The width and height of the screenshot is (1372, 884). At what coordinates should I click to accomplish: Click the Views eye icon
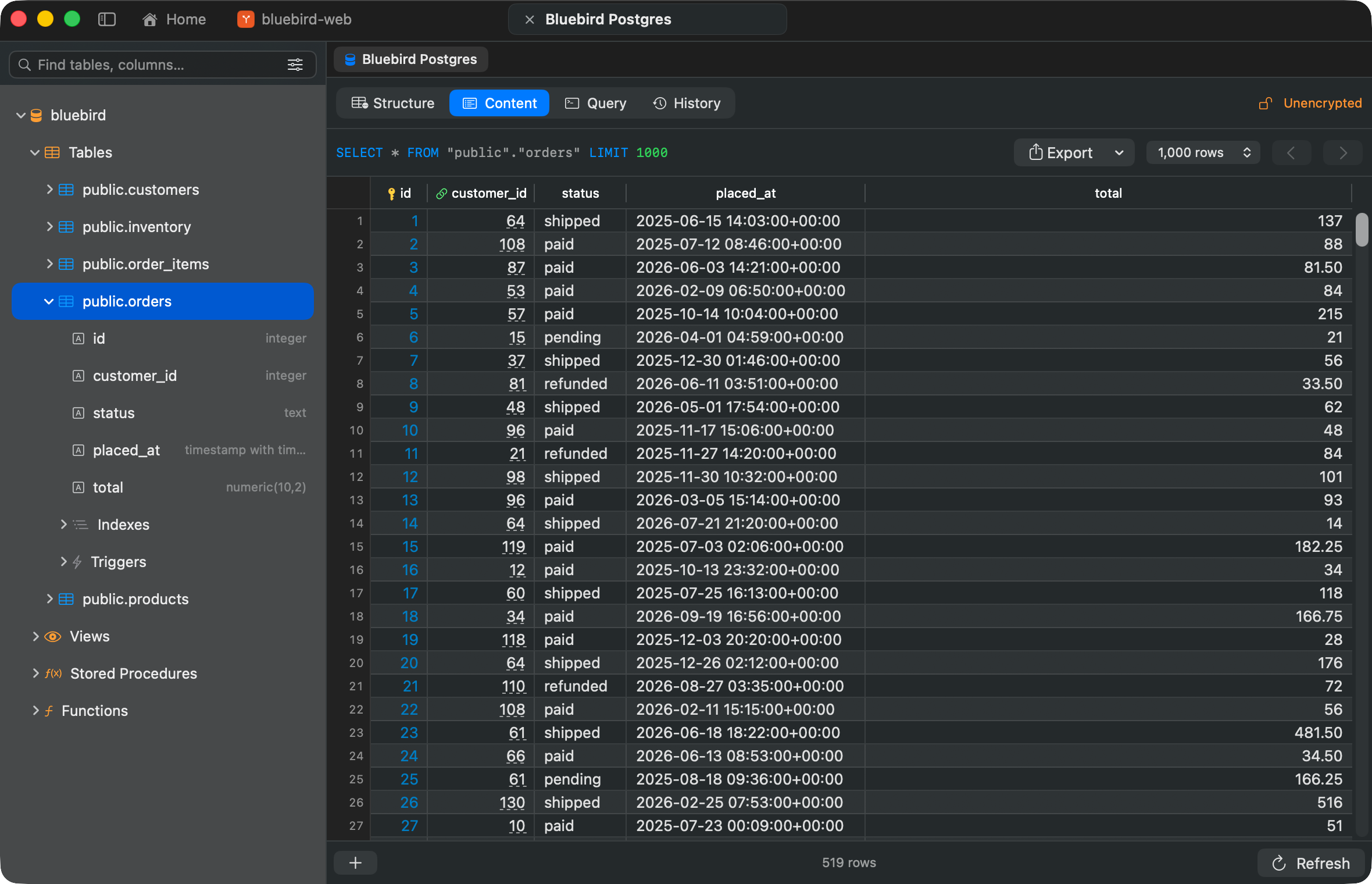(53, 636)
